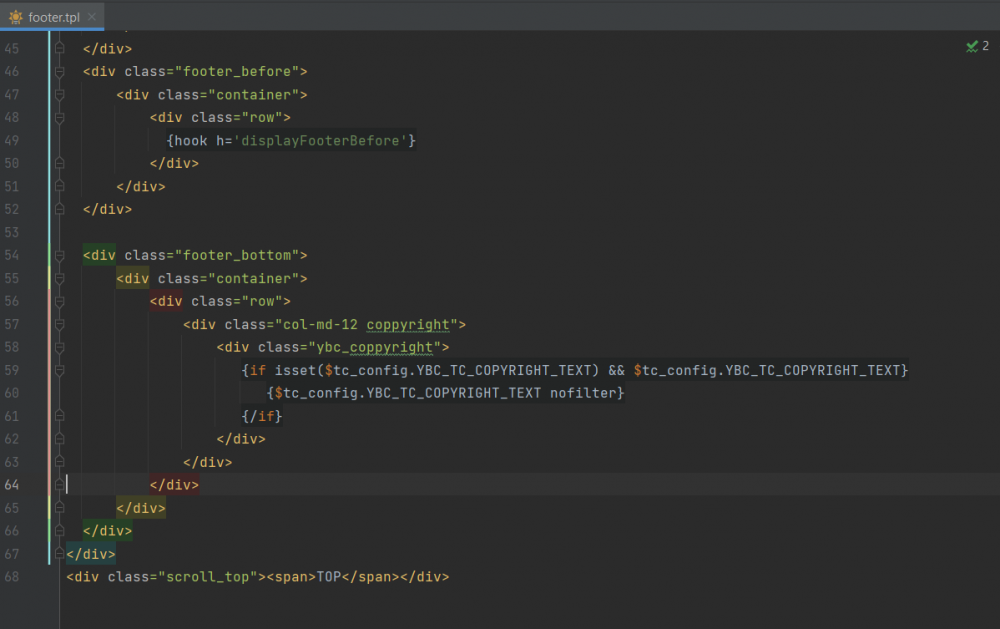Collapse the col-md-12 coppyright div block

click(x=59, y=324)
